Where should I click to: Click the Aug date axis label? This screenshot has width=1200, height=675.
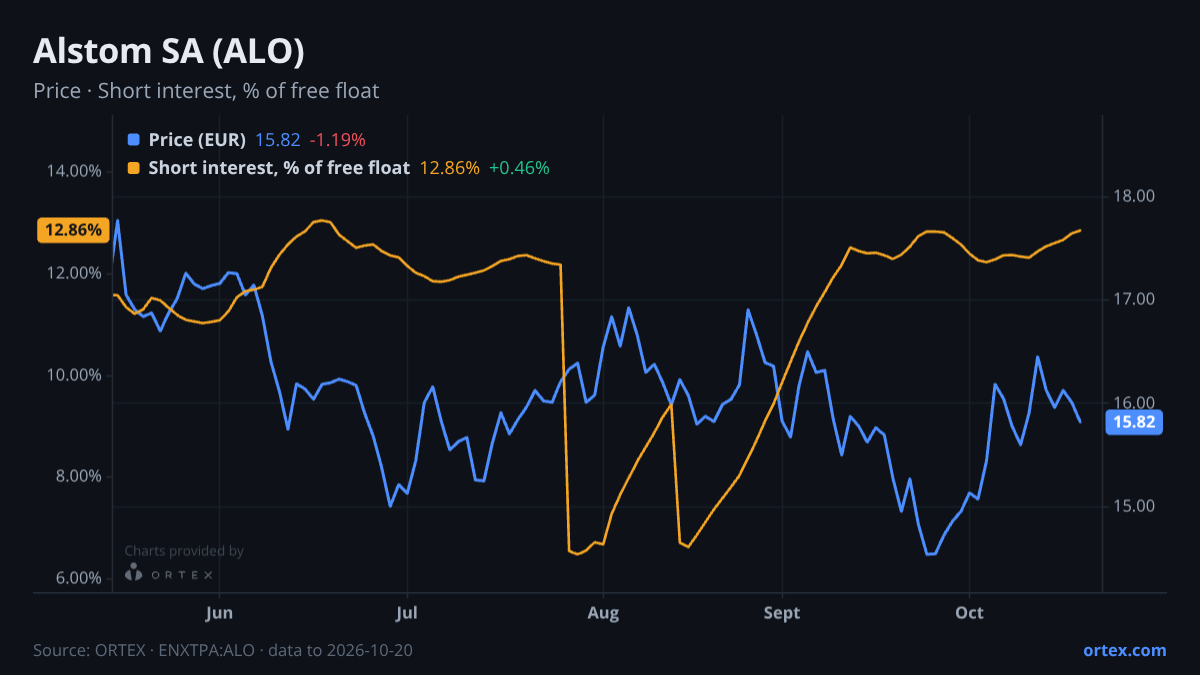point(603,612)
